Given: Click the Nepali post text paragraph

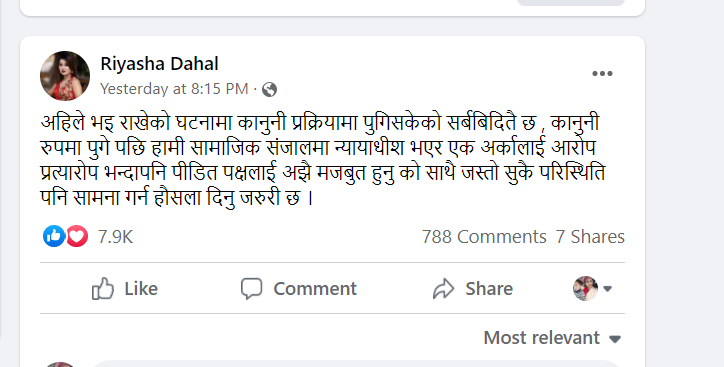Looking at the screenshot, I should (323, 160).
